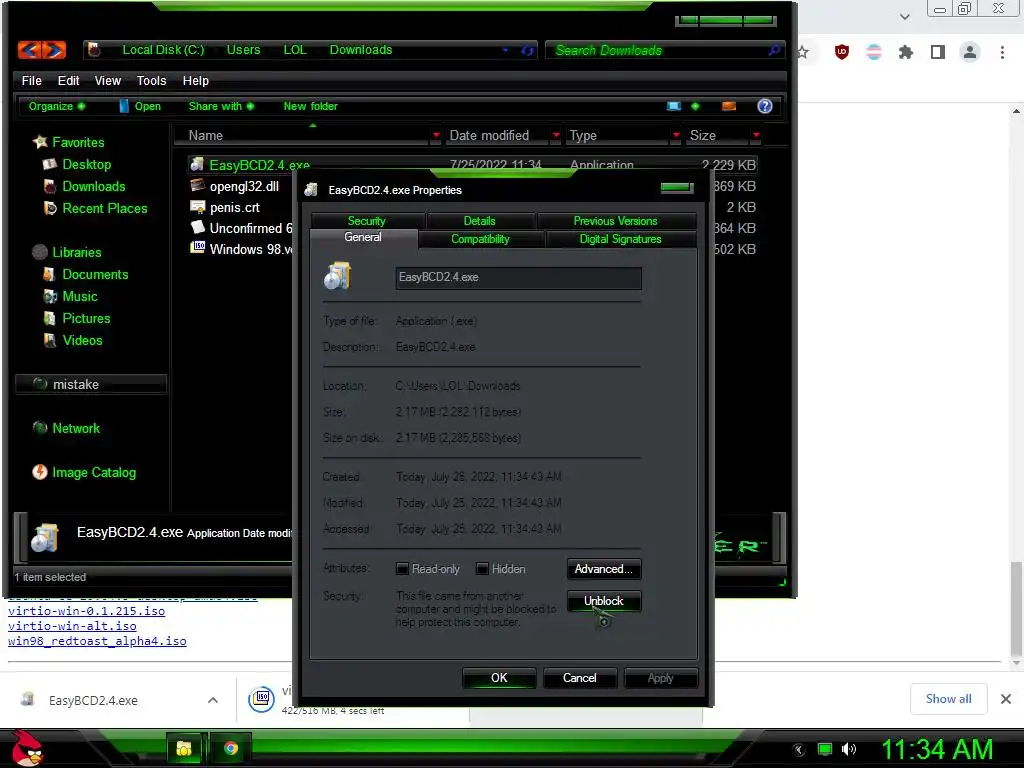This screenshot has height=768, width=1024.
Task: Open the Date modified column dropdown
Action: pos(556,135)
